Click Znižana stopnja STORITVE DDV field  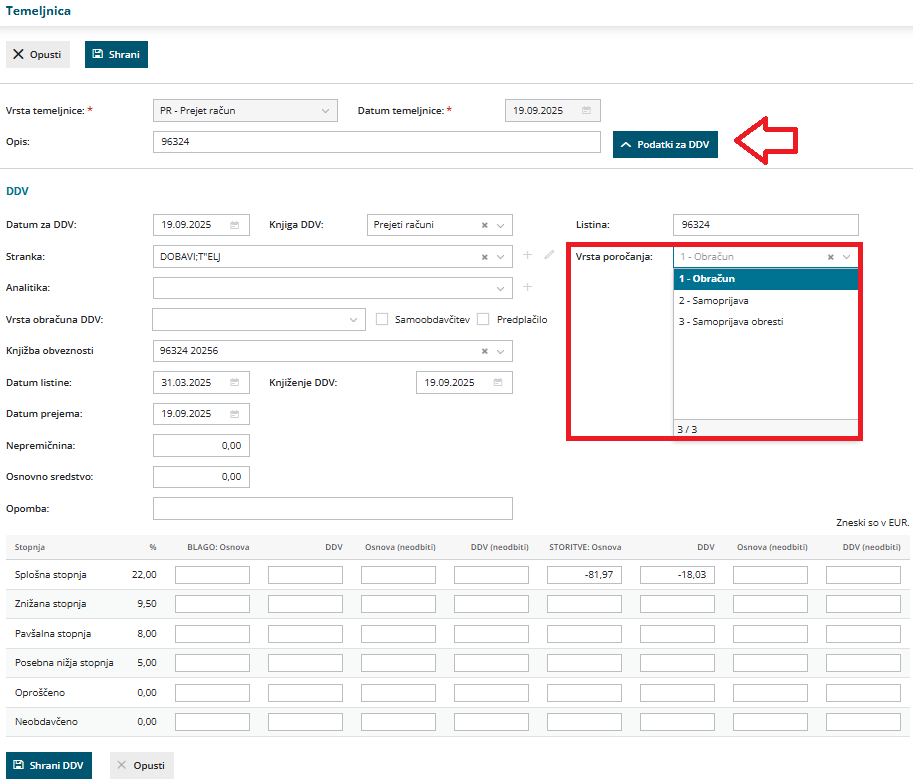point(677,604)
